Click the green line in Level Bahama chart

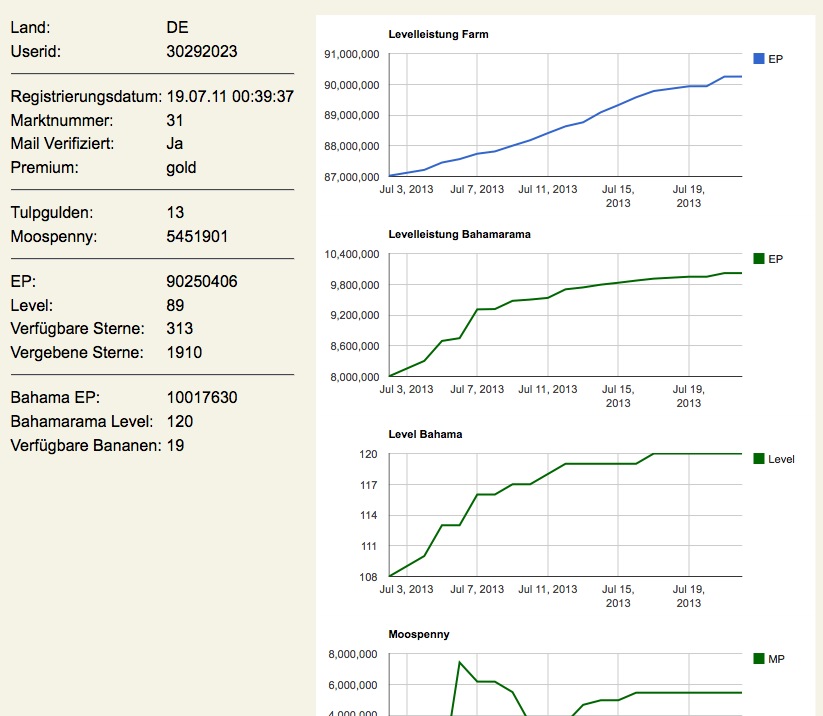[x=565, y=464]
